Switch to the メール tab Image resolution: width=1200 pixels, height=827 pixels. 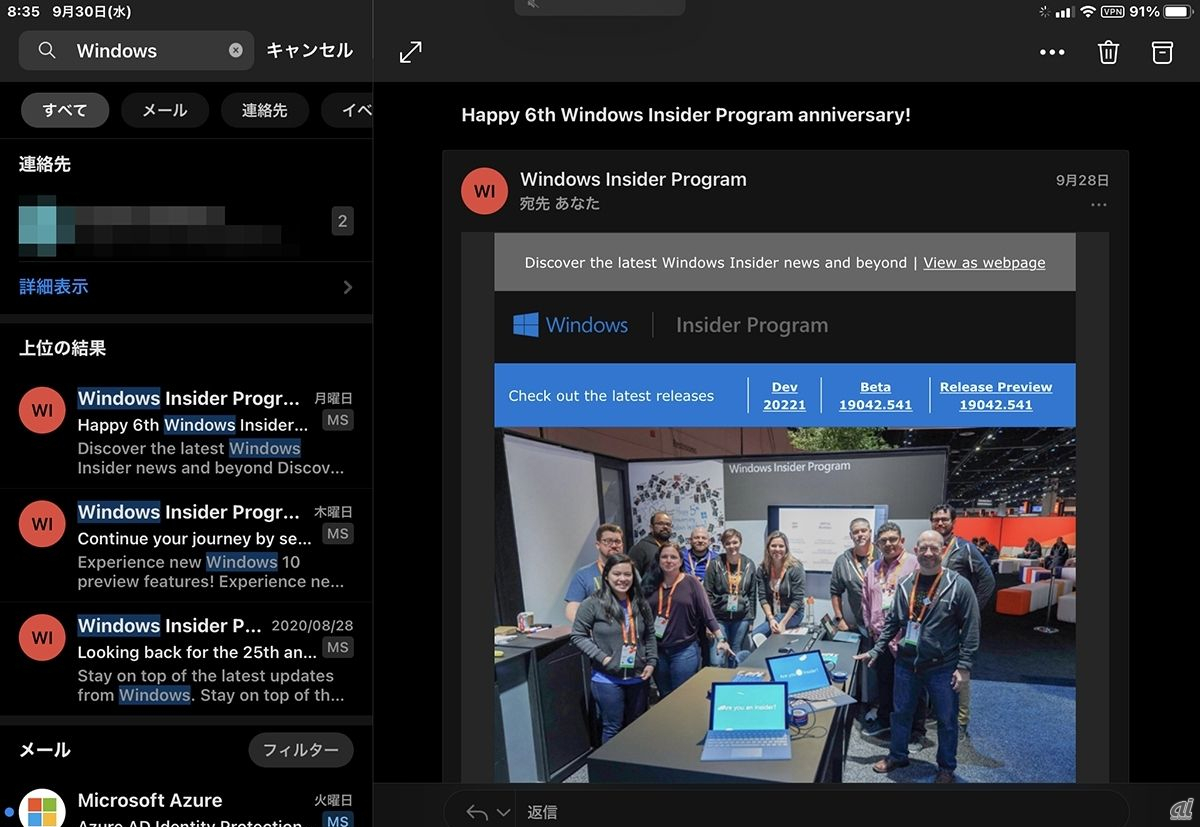(164, 110)
